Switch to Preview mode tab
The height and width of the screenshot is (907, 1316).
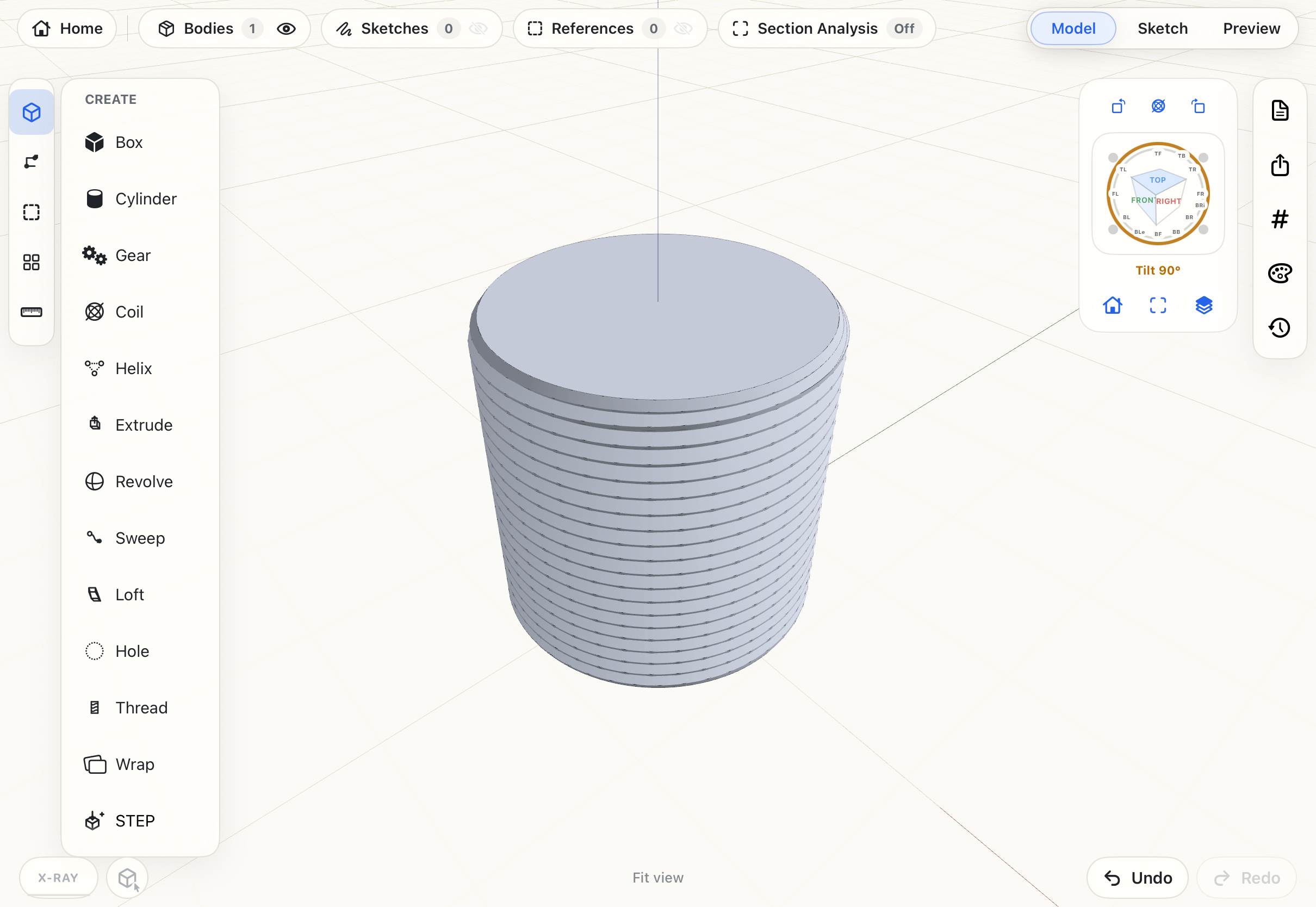pyautogui.click(x=1251, y=28)
